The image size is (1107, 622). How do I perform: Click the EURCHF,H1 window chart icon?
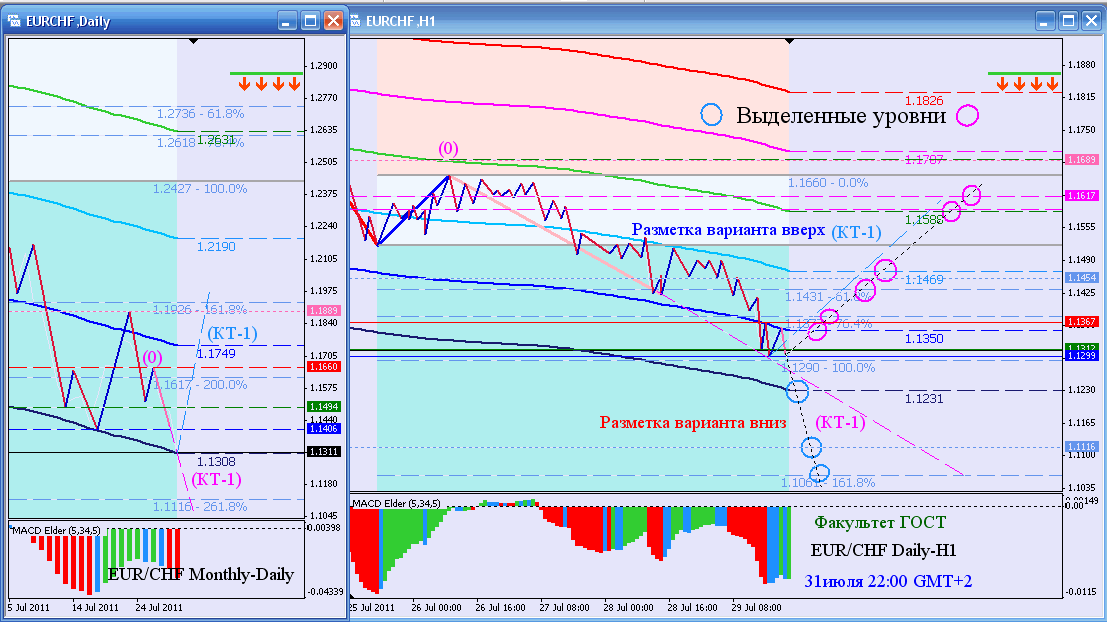356,21
